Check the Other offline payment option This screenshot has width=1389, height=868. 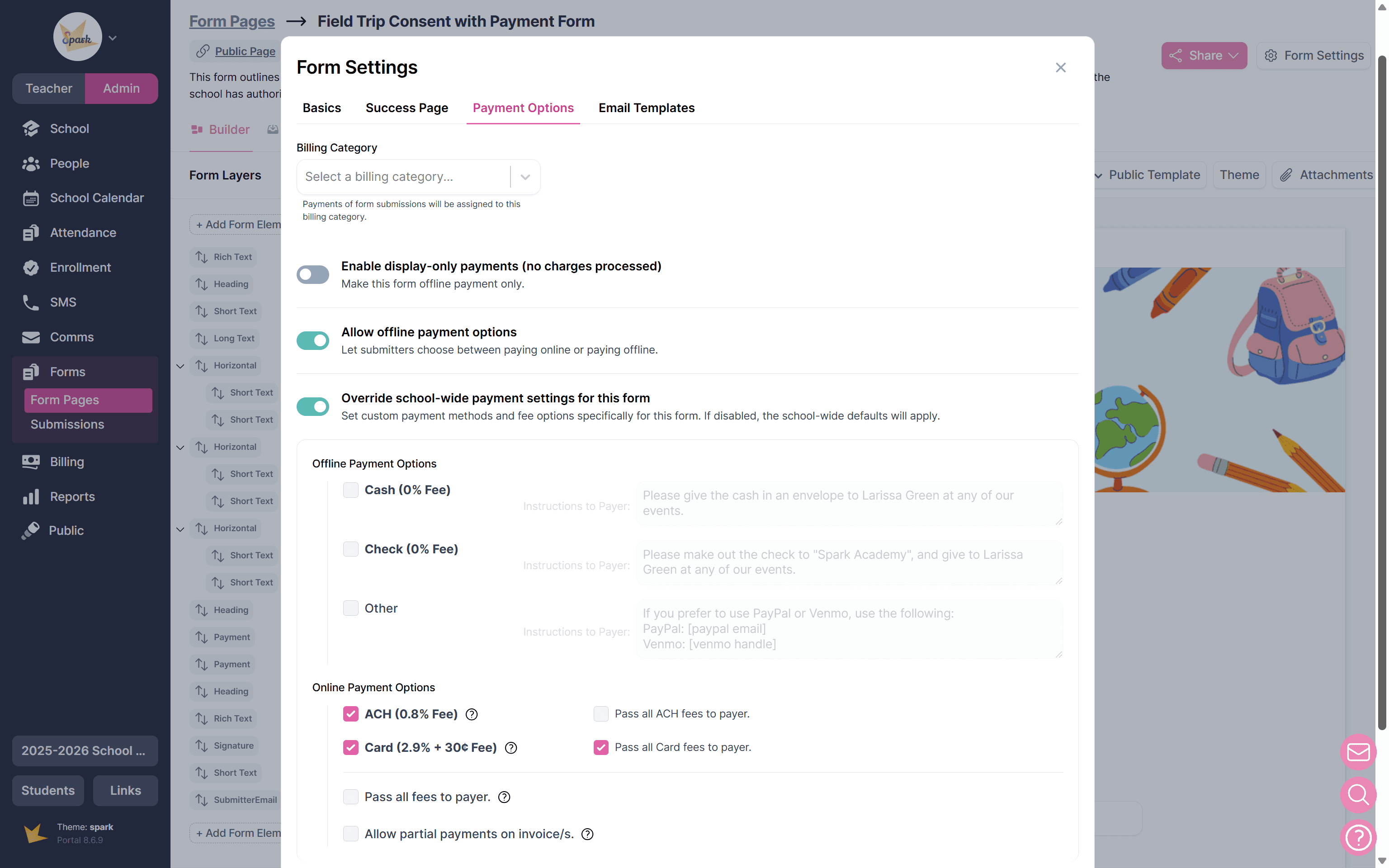351,608
